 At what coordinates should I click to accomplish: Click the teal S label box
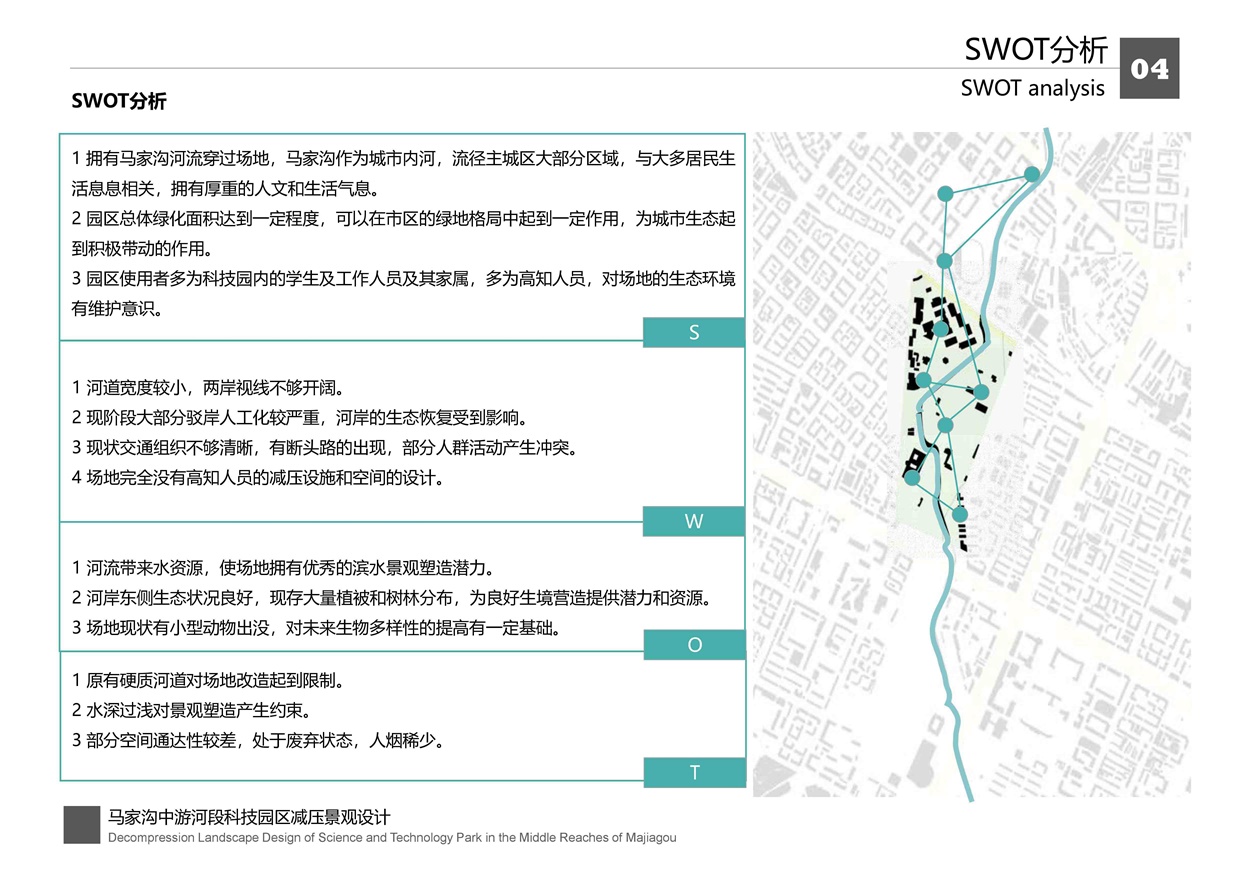(694, 333)
